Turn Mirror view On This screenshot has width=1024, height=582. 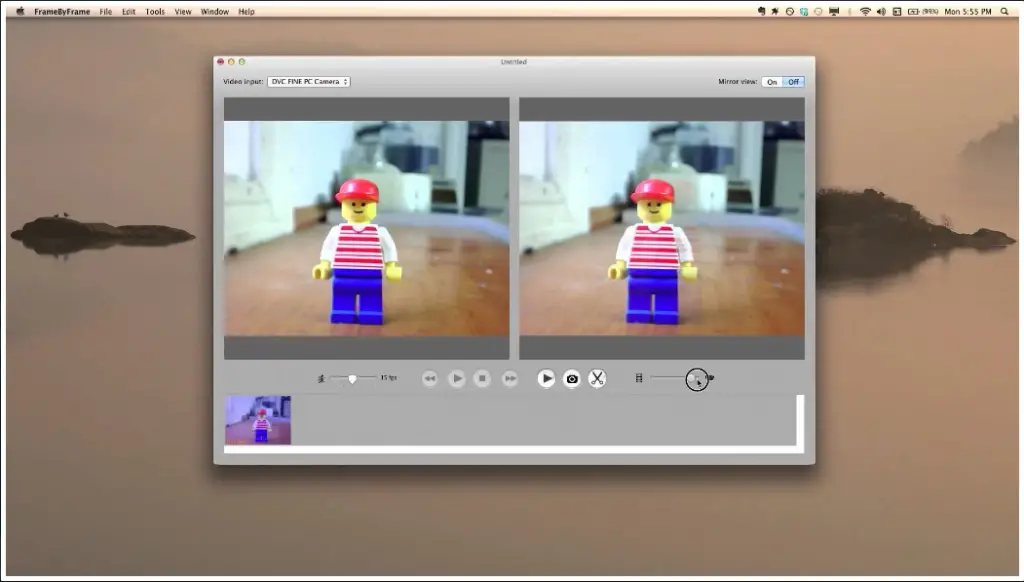(x=772, y=82)
